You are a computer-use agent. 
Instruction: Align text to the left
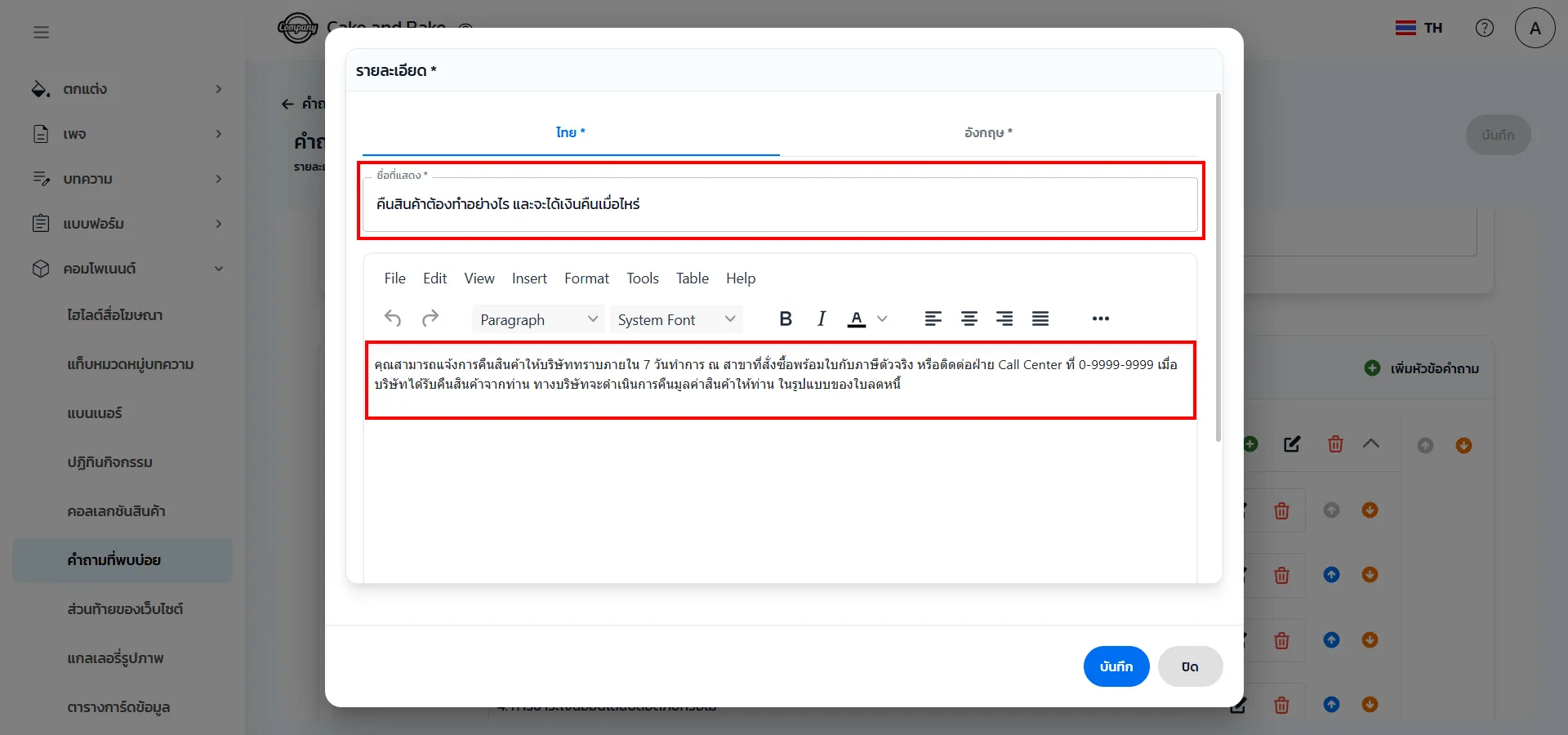(933, 319)
